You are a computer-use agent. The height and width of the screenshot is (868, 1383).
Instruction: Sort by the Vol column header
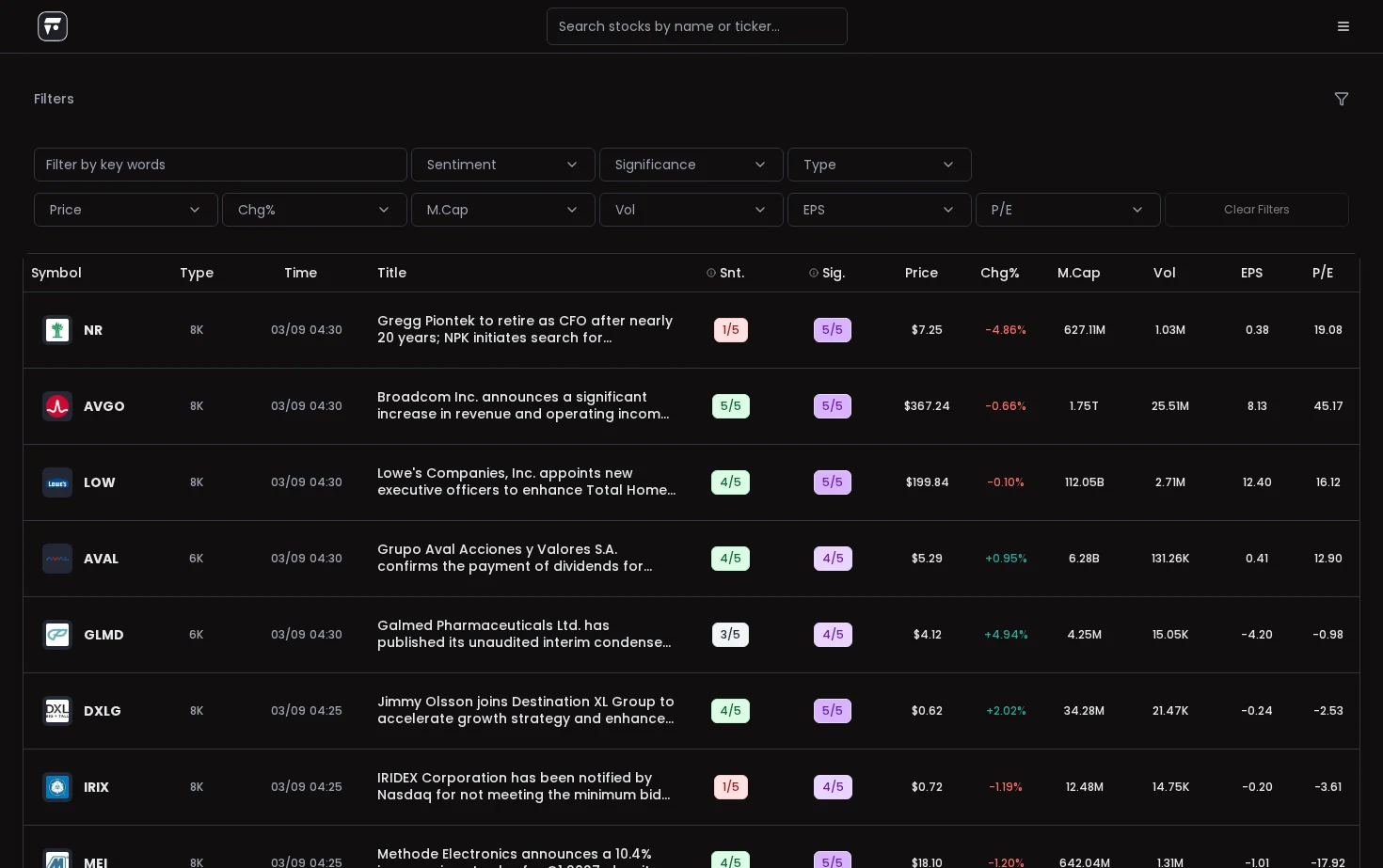[1165, 273]
